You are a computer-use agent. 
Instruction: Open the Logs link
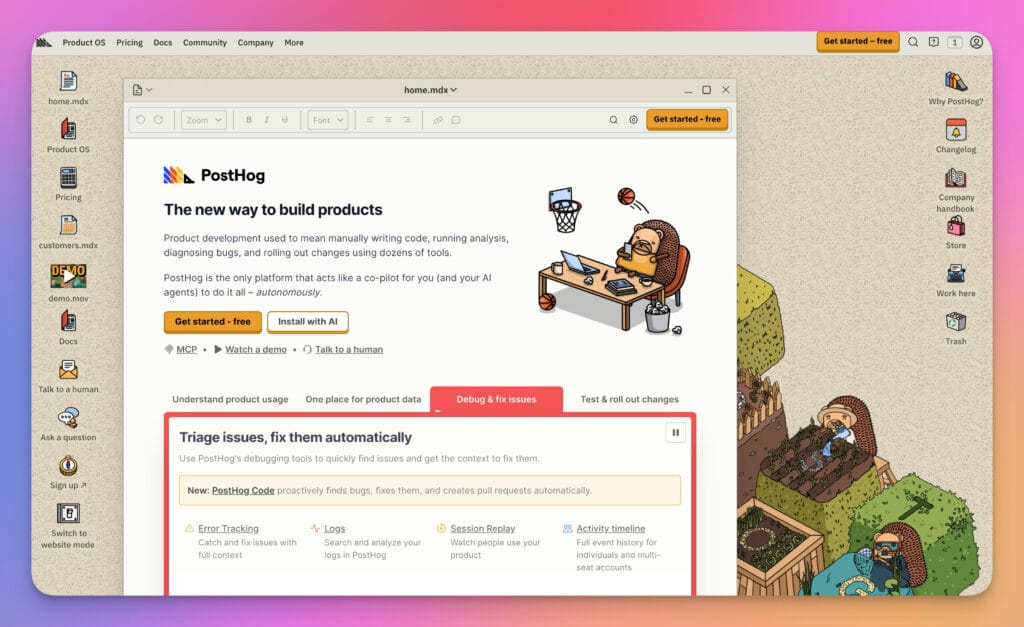(x=334, y=528)
